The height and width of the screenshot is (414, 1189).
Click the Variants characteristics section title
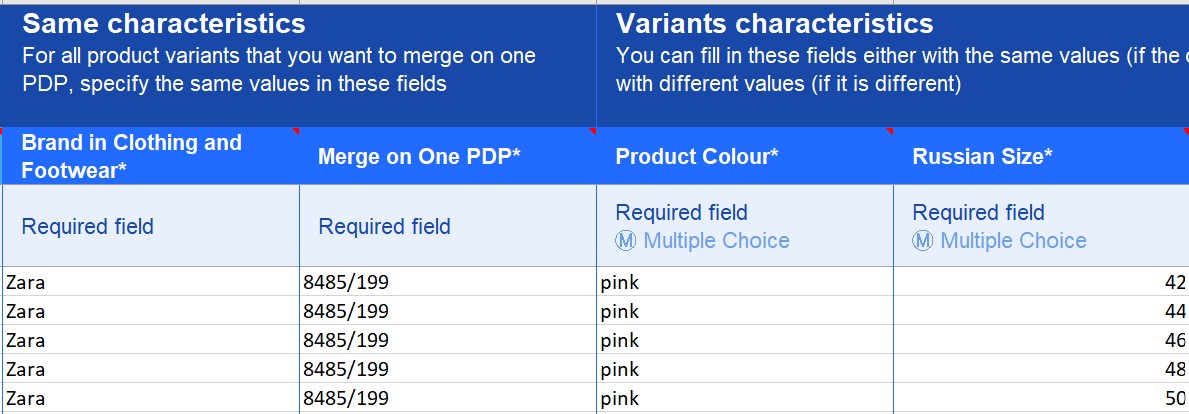pyautogui.click(x=774, y=24)
